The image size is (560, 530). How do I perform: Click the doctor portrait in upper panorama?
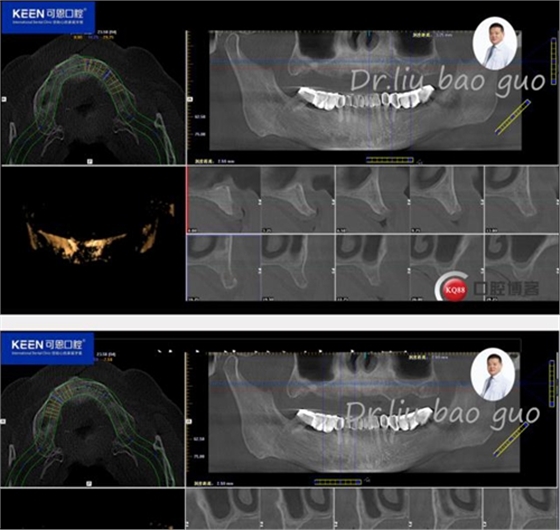click(x=494, y=44)
